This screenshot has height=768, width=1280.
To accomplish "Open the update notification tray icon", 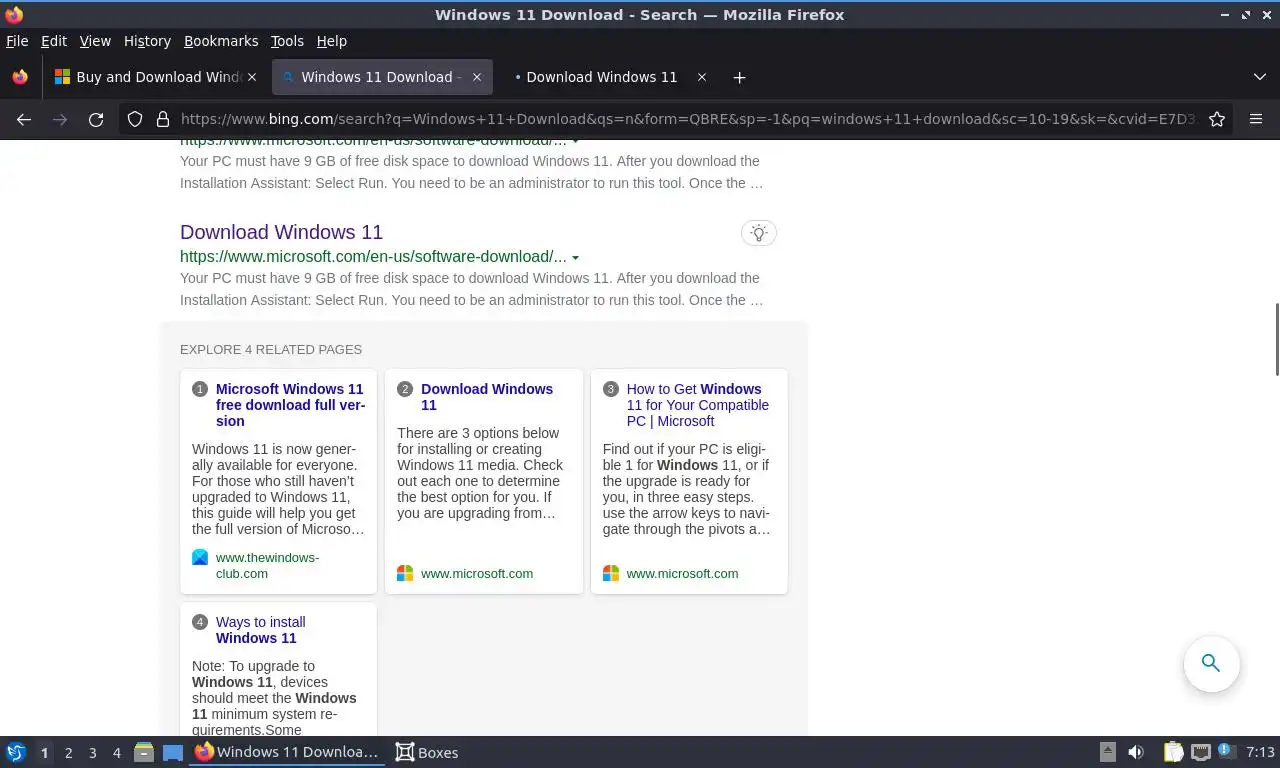I will coord(1226,751).
